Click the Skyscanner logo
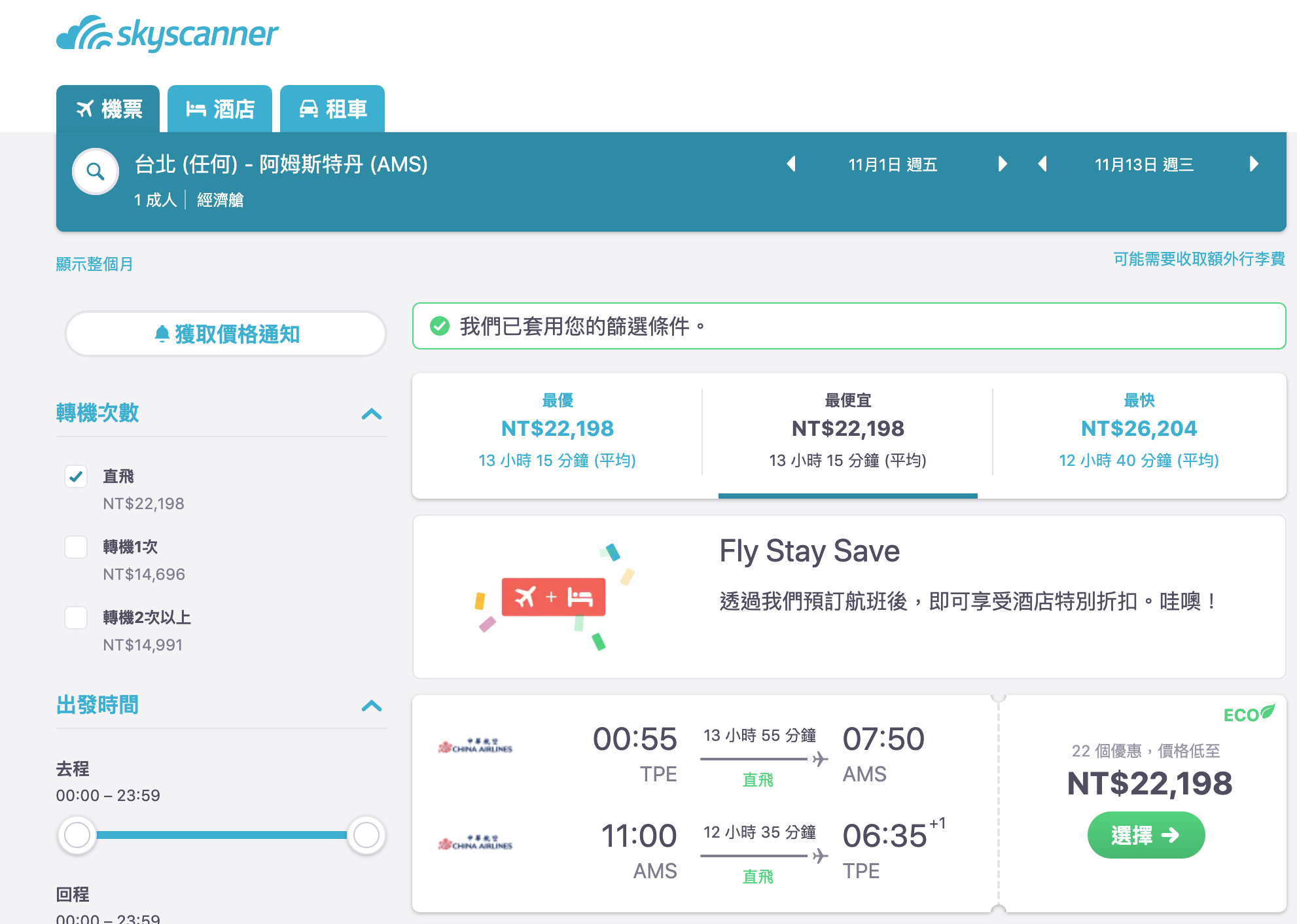The height and width of the screenshot is (924, 1297). 168,33
